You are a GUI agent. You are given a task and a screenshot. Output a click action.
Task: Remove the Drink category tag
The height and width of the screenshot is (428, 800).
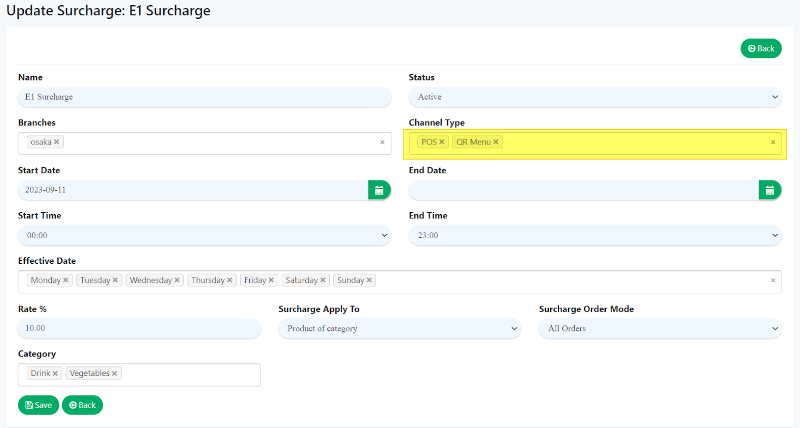[x=55, y=373]
